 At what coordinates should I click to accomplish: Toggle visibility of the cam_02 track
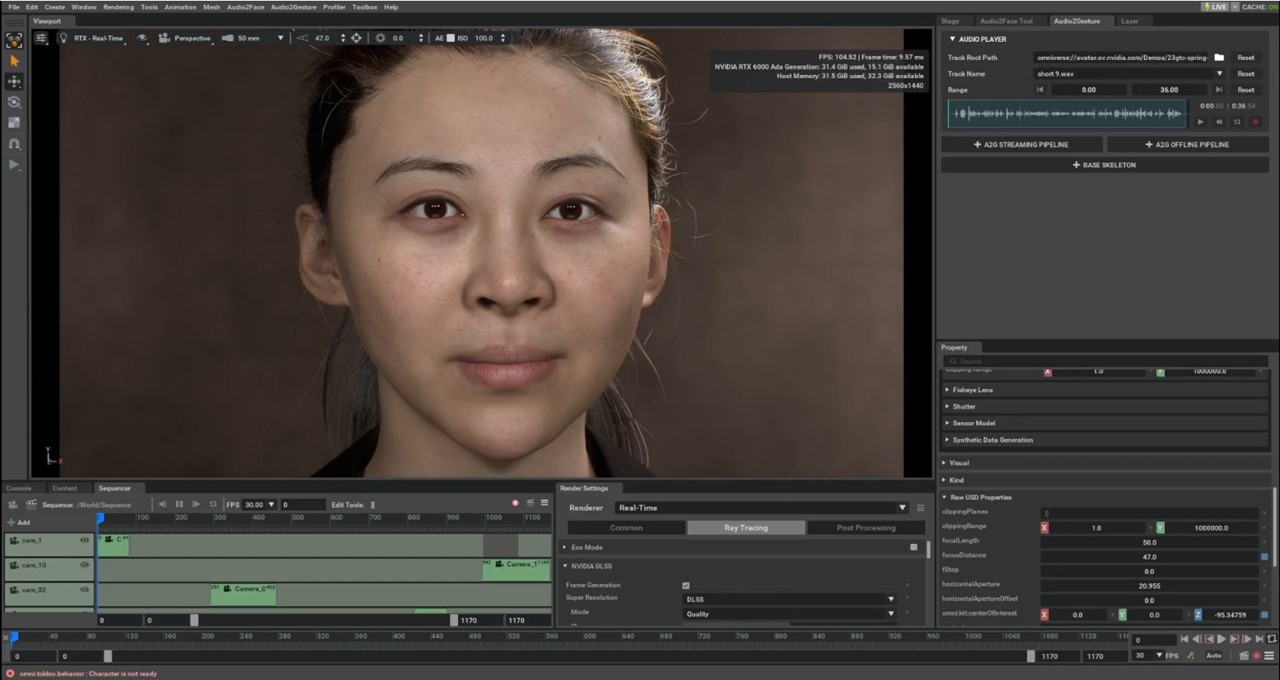pos(84,588)
